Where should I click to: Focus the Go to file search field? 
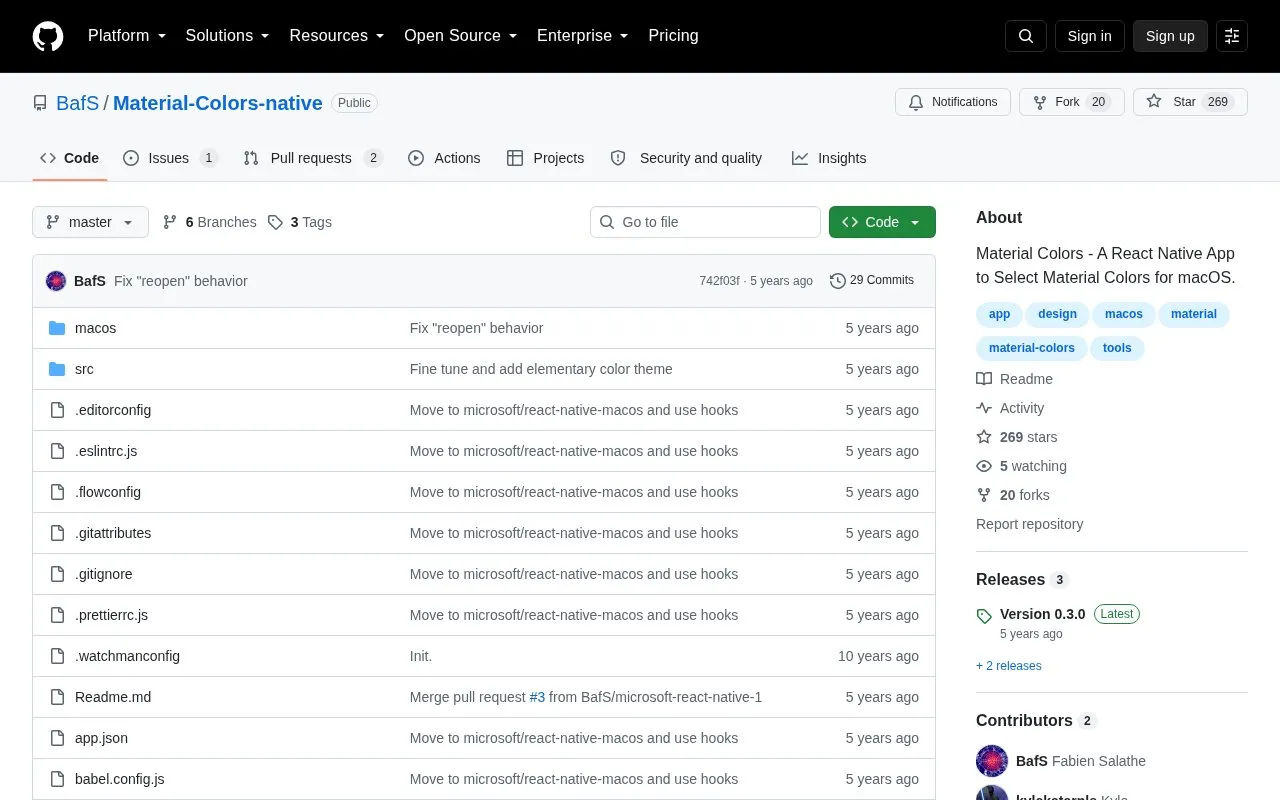click(705, 222)
